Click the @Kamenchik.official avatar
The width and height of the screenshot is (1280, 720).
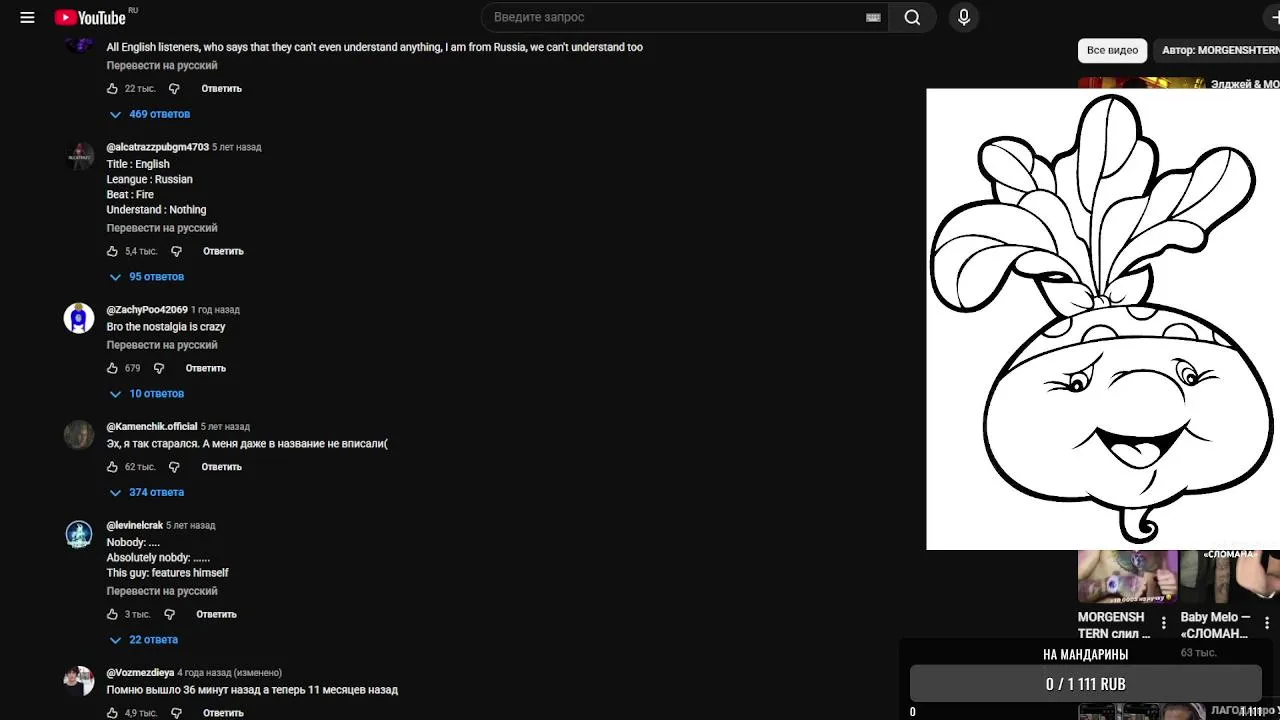click(79, 435)
